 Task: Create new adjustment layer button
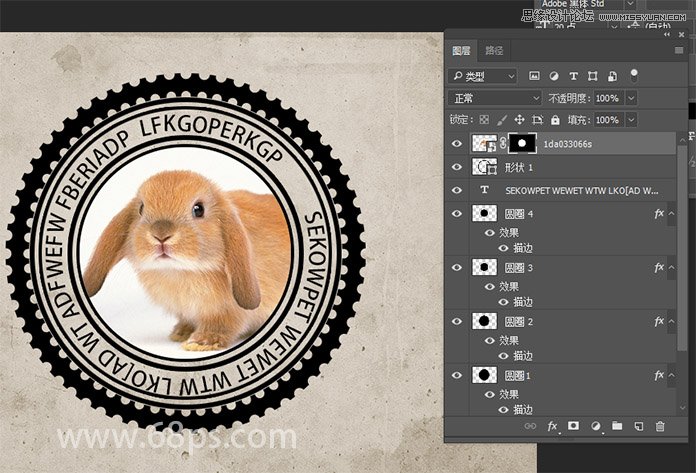coord(596,426)
